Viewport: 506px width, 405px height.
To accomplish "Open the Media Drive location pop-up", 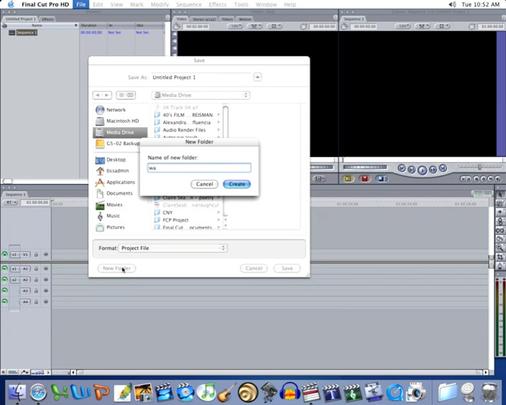I will pyautogui.click(x=201, y=95).
